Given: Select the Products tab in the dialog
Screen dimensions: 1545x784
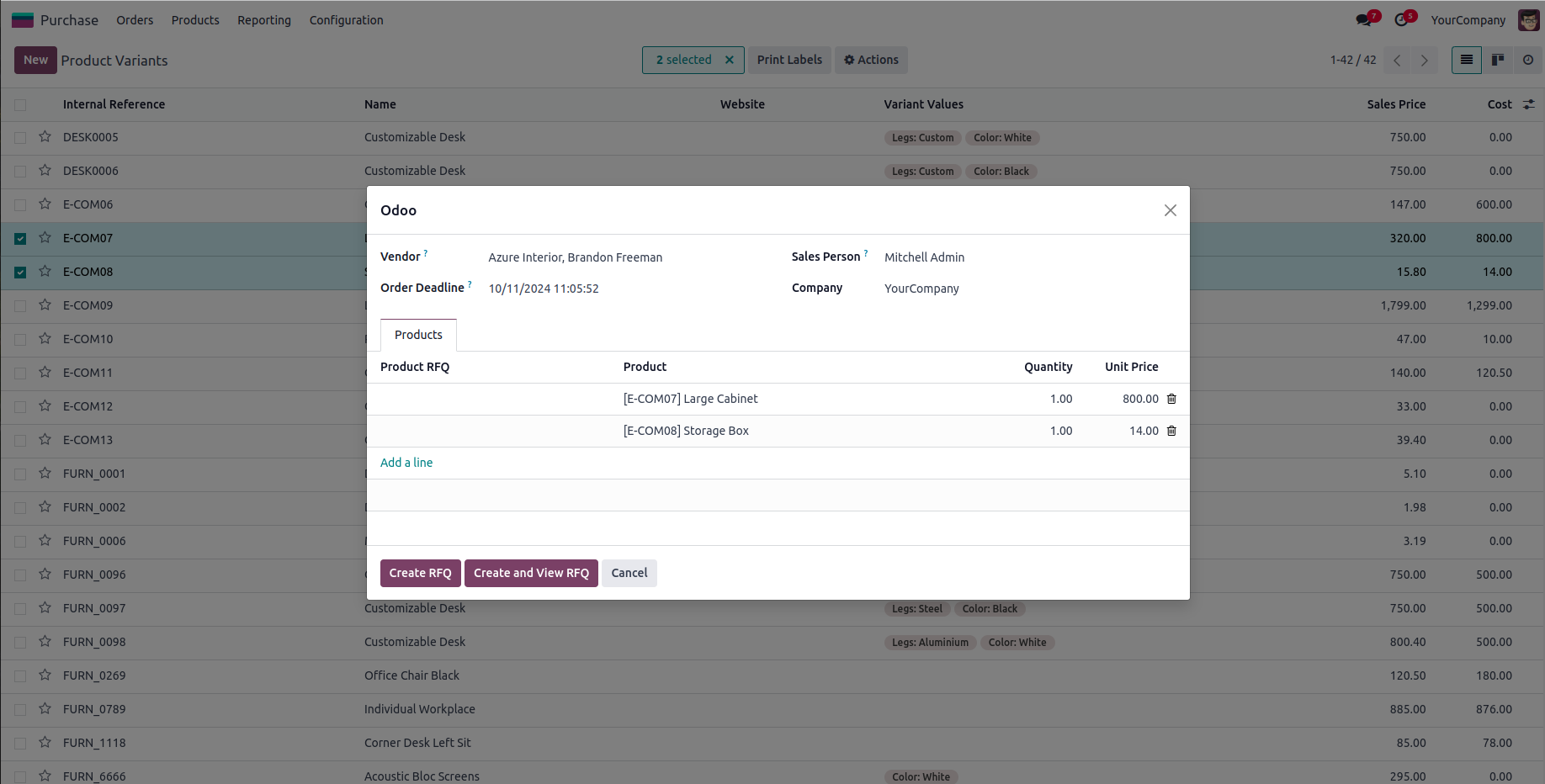Looking at the screenshot, I should click(x=418, y=335).
